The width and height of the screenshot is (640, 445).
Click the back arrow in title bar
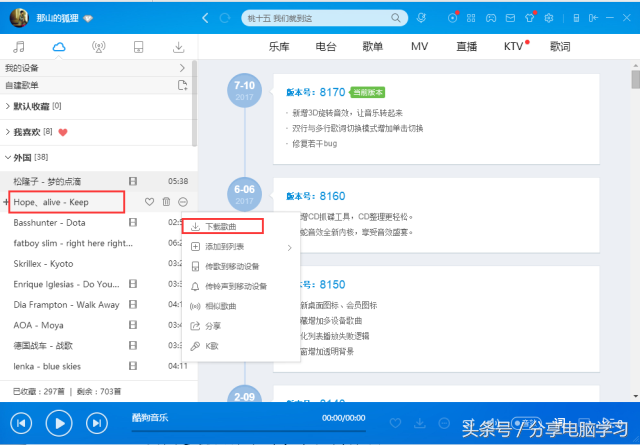205,18
